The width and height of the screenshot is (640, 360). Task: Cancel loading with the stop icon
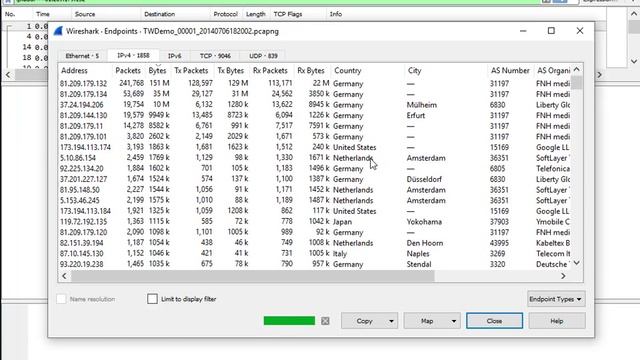pyautogui.click(x=325, y=321)
